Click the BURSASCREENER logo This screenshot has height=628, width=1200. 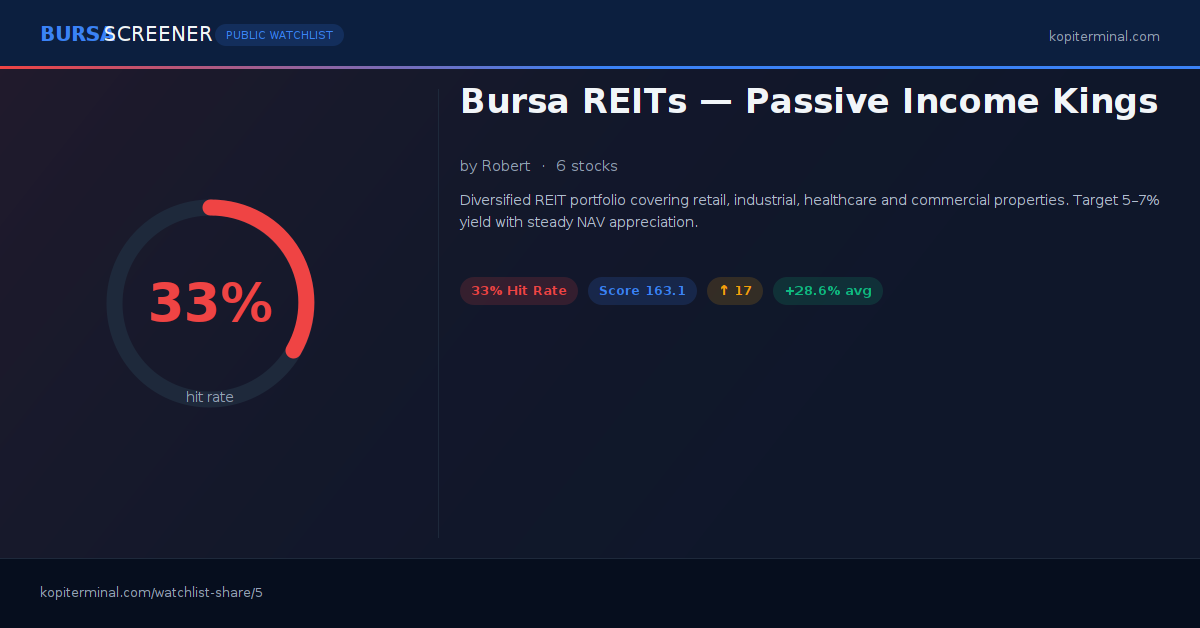click(x=126, y=34)
